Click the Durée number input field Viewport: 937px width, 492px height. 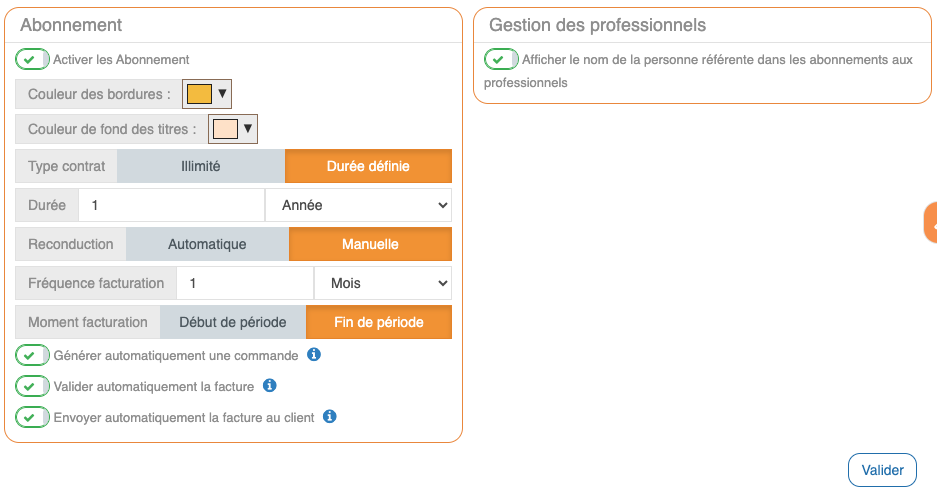(171, 205)
